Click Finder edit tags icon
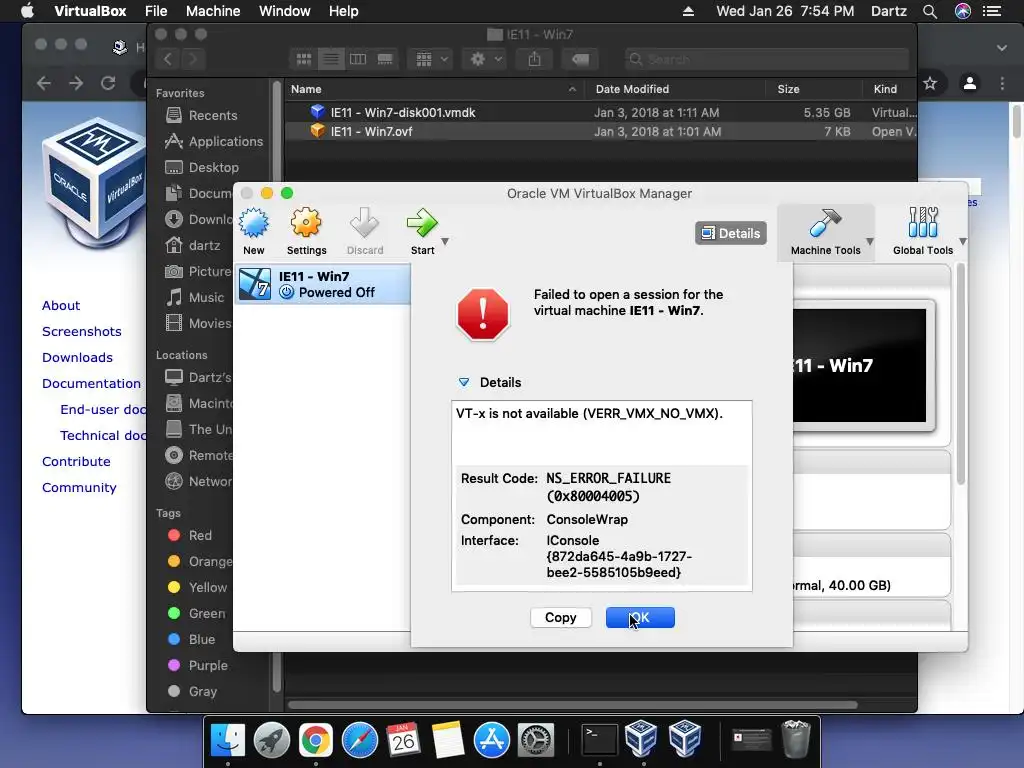Screen dimensions: 1024x768 pyautogui.click(x=580, y=59)
